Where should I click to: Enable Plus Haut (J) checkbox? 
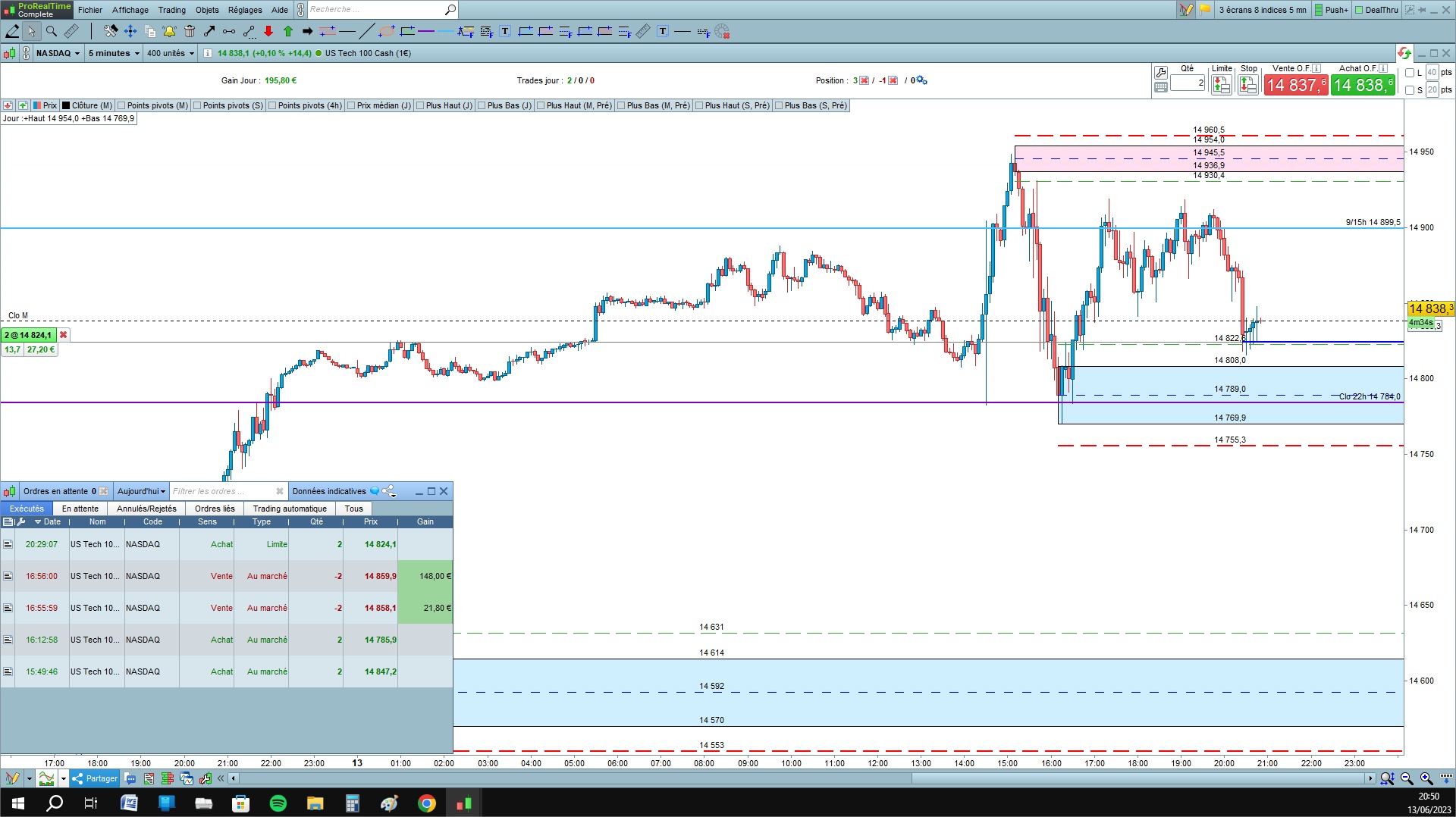point(420,105)
